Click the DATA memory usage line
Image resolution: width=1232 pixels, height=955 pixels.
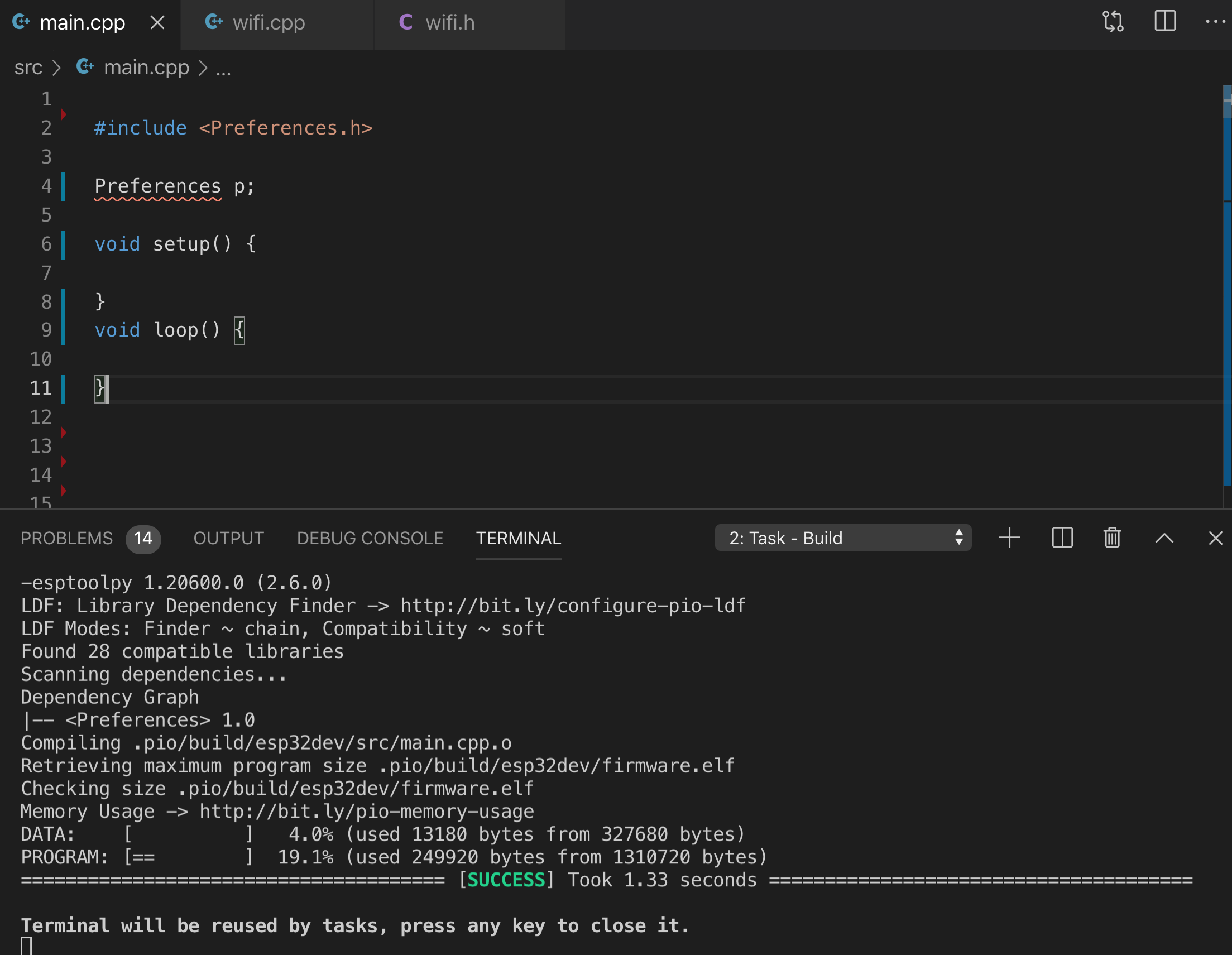click(x=383, y=834)
